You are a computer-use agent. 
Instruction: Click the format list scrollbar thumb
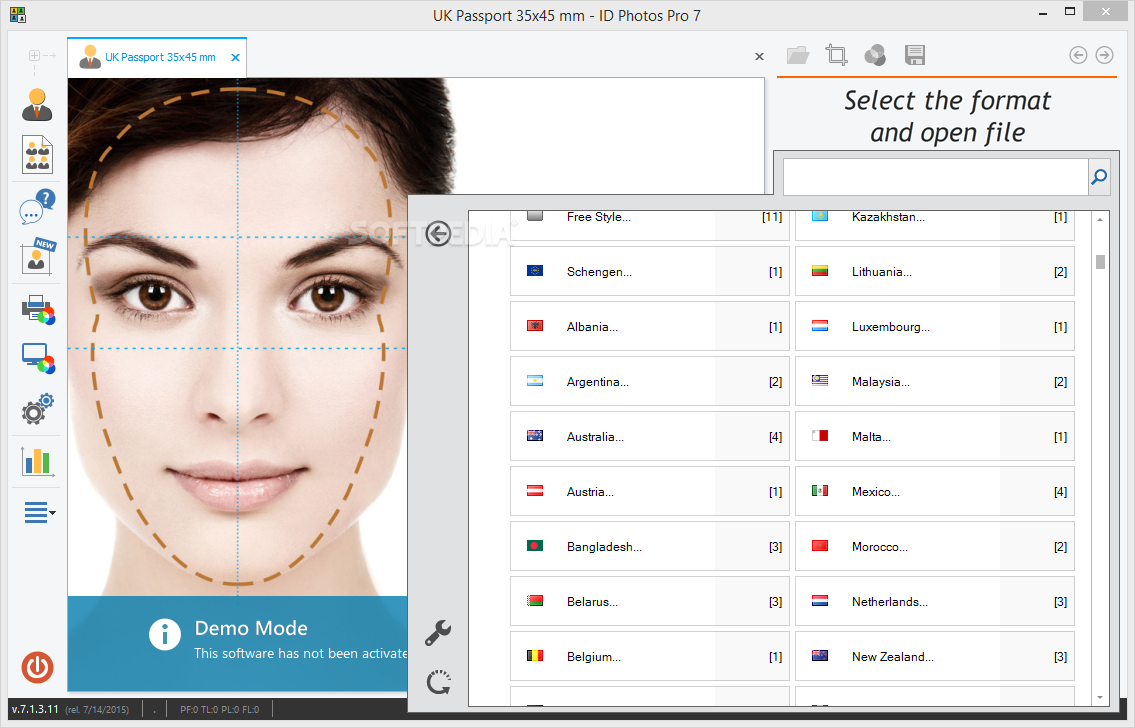coord(1100,261)
